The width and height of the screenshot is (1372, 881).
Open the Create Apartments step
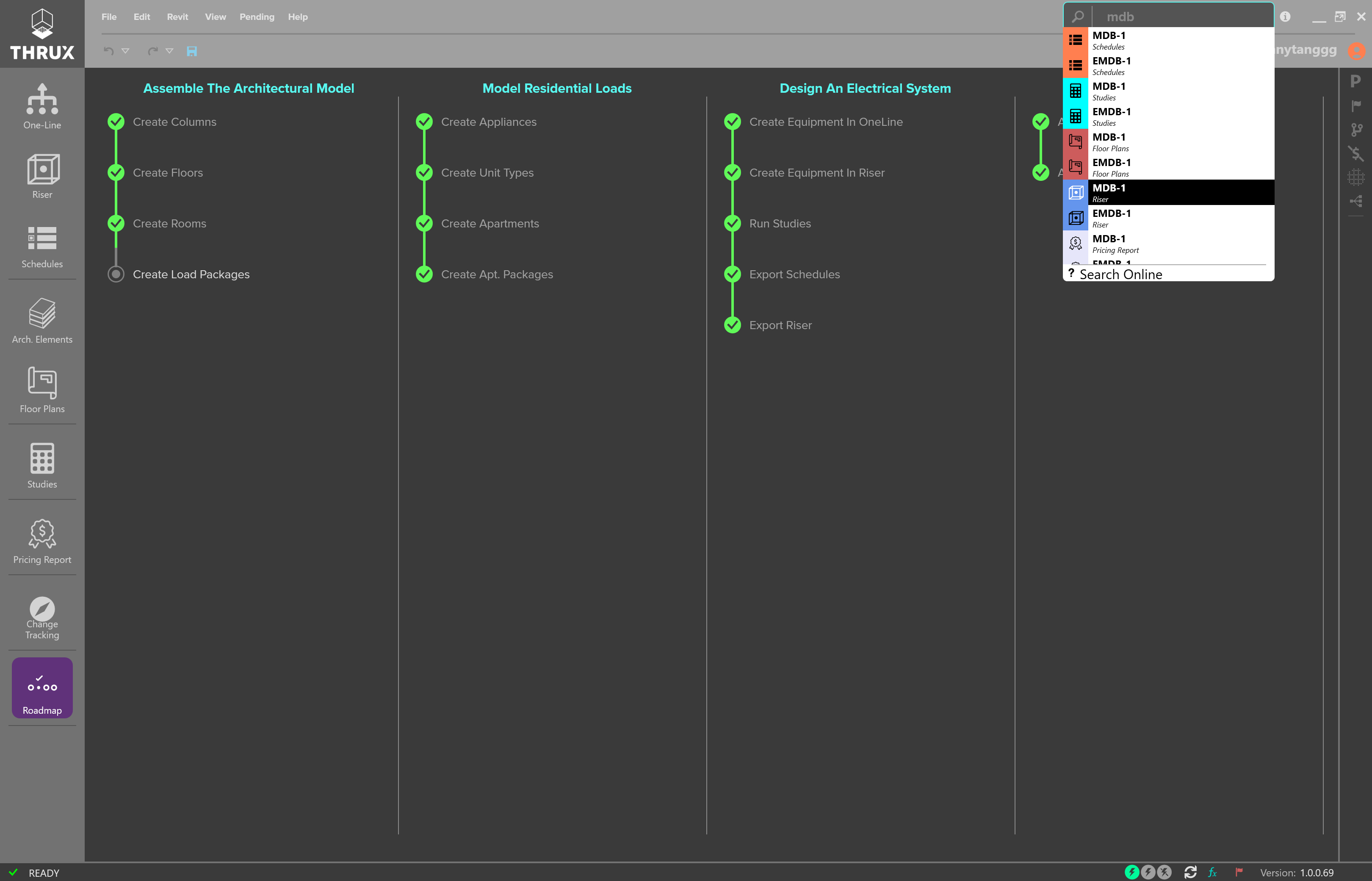tap(490, 223)
